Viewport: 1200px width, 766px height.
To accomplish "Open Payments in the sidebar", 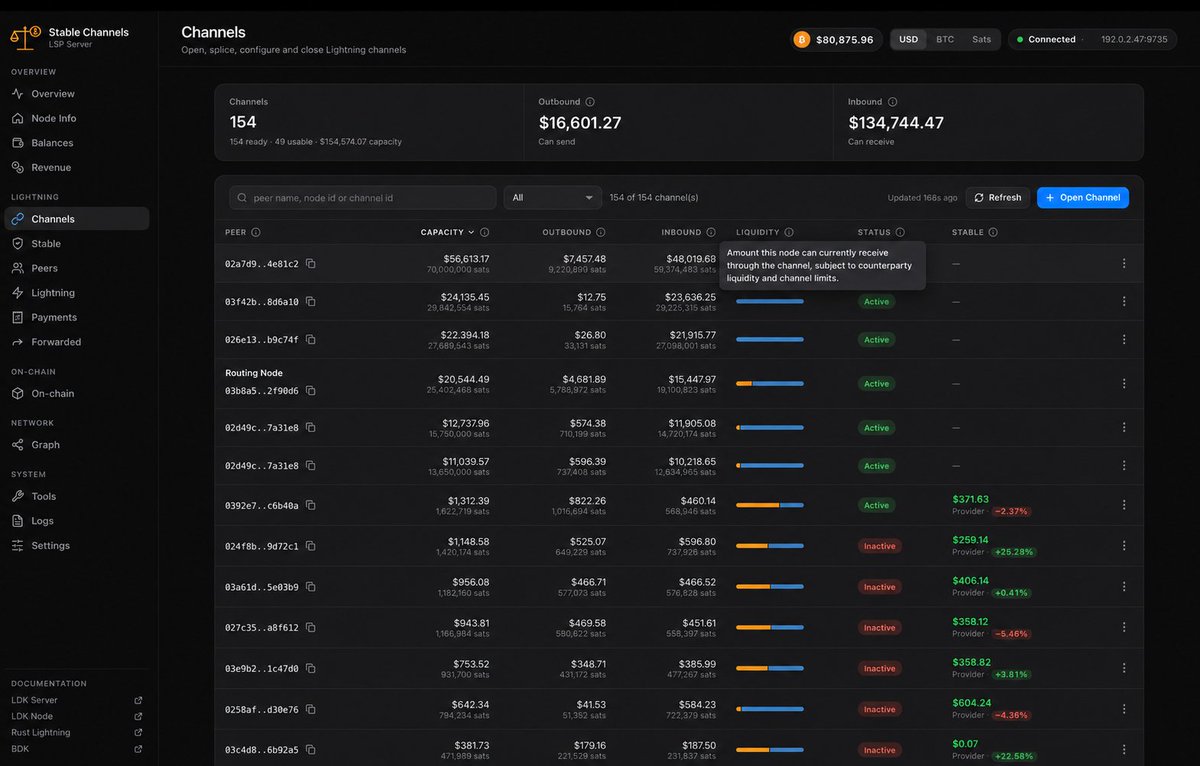I will (x=77, y=317).
